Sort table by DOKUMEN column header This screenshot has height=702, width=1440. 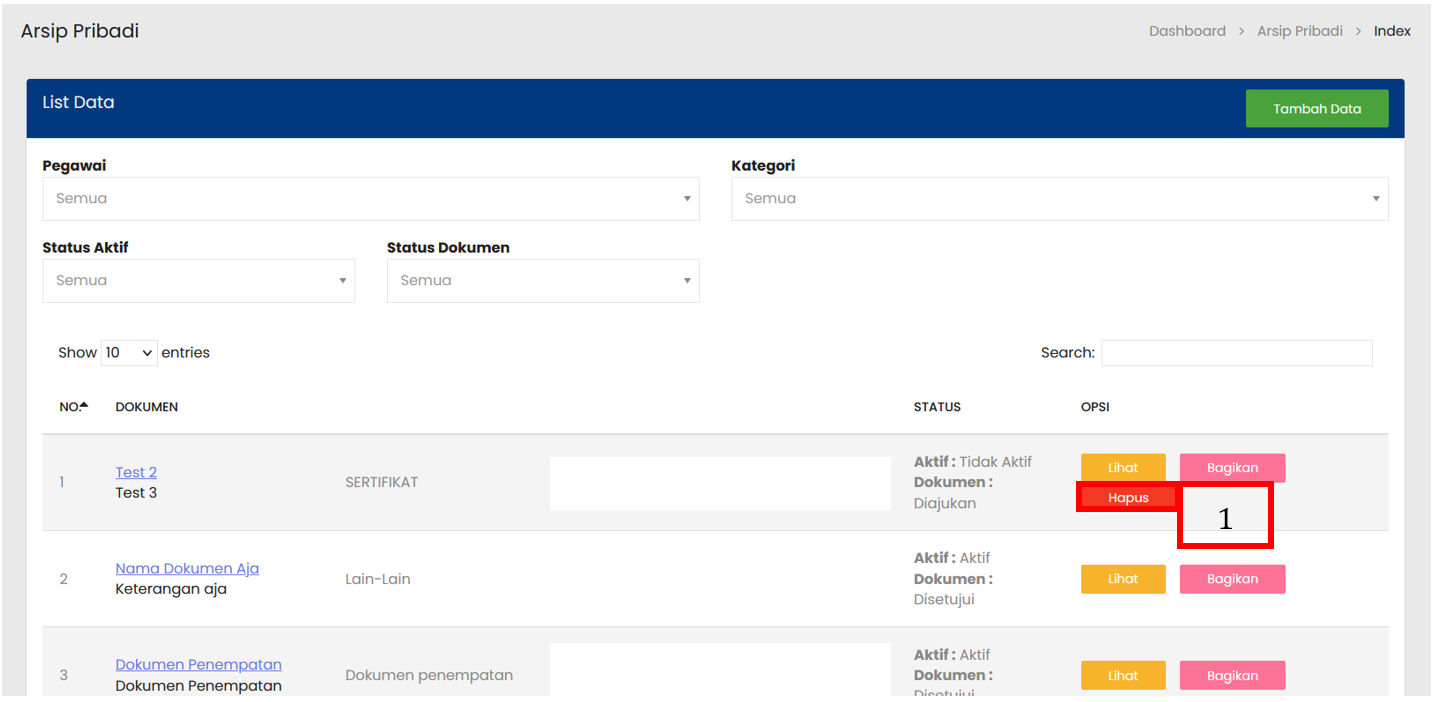coord(147,407)
